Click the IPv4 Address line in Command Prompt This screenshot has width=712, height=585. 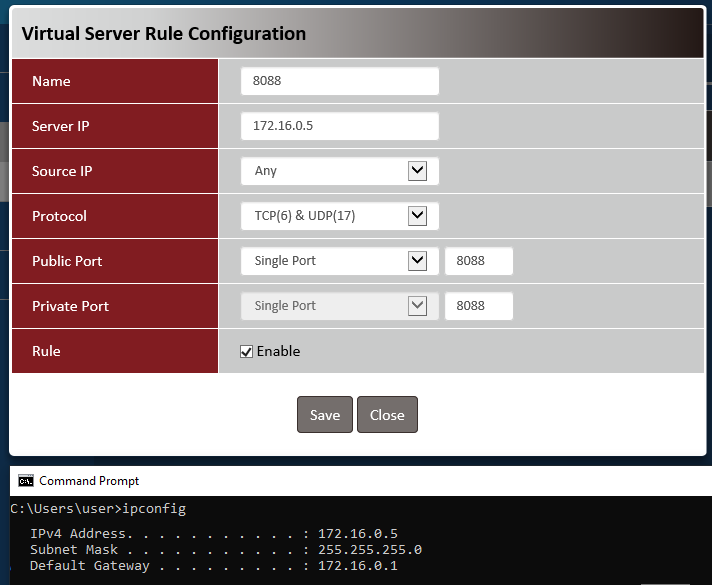coord(213,533)
